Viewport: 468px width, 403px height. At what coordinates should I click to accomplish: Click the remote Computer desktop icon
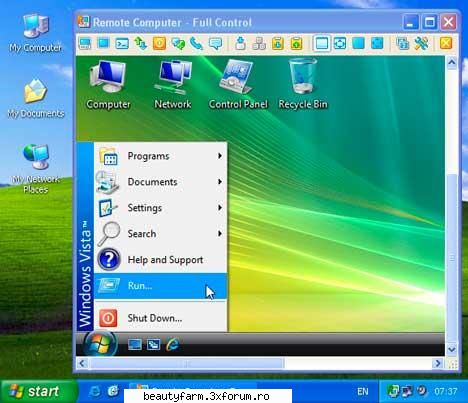(108, 85)
